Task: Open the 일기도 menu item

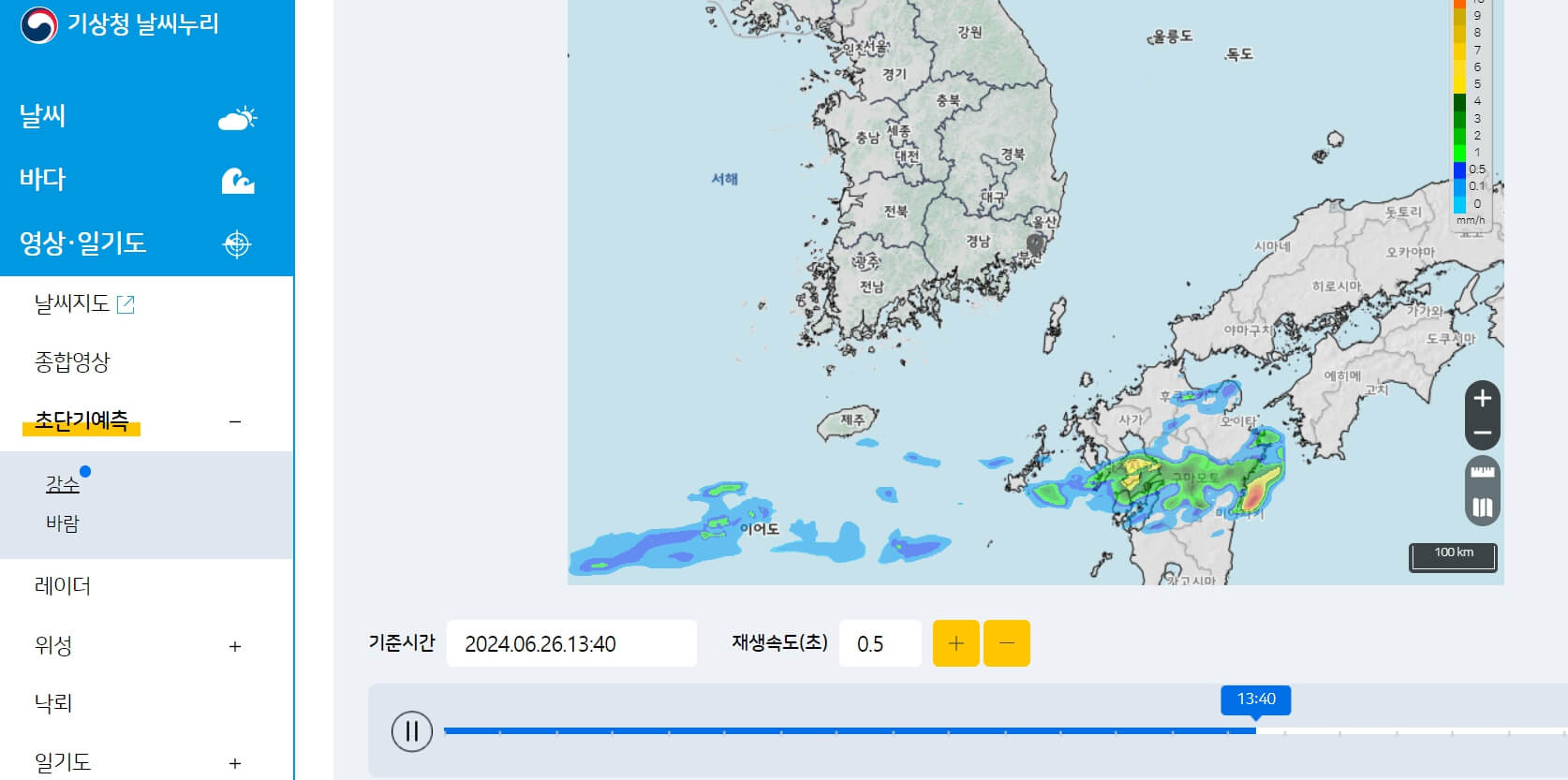Action: (x=63, y=762)
